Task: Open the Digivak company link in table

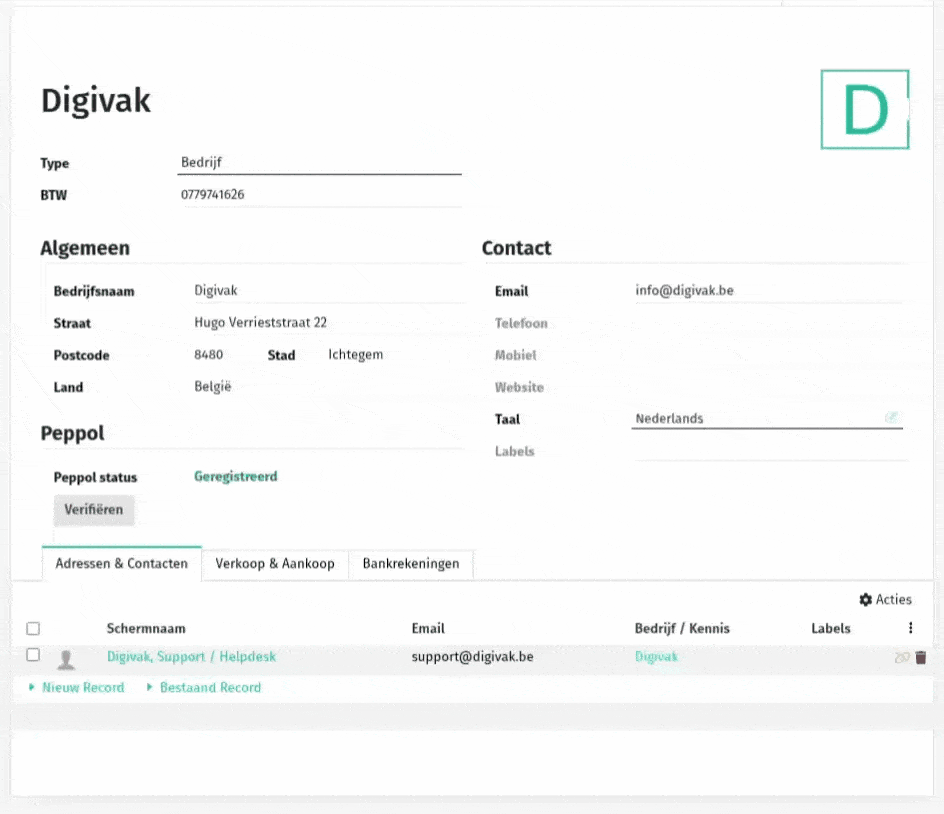Action: click(x=656, y=656)
